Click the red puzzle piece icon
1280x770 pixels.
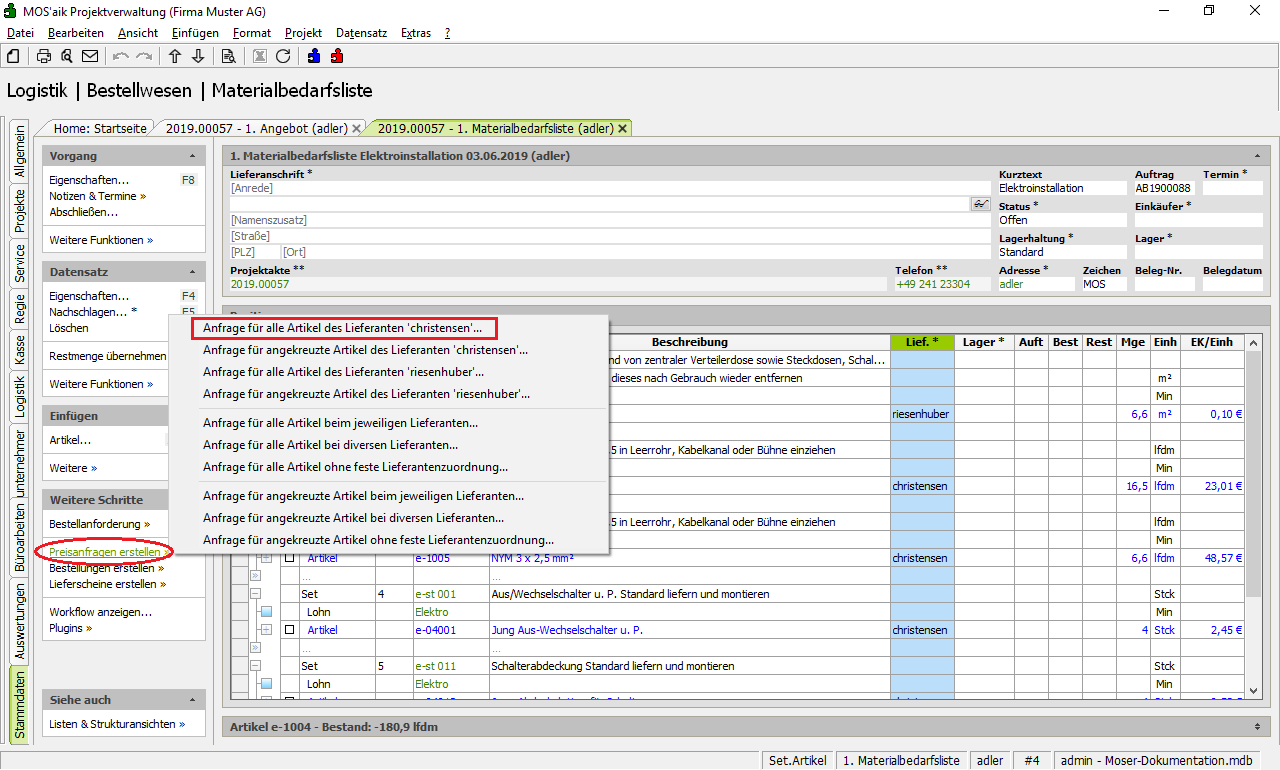tap(337, 56)
